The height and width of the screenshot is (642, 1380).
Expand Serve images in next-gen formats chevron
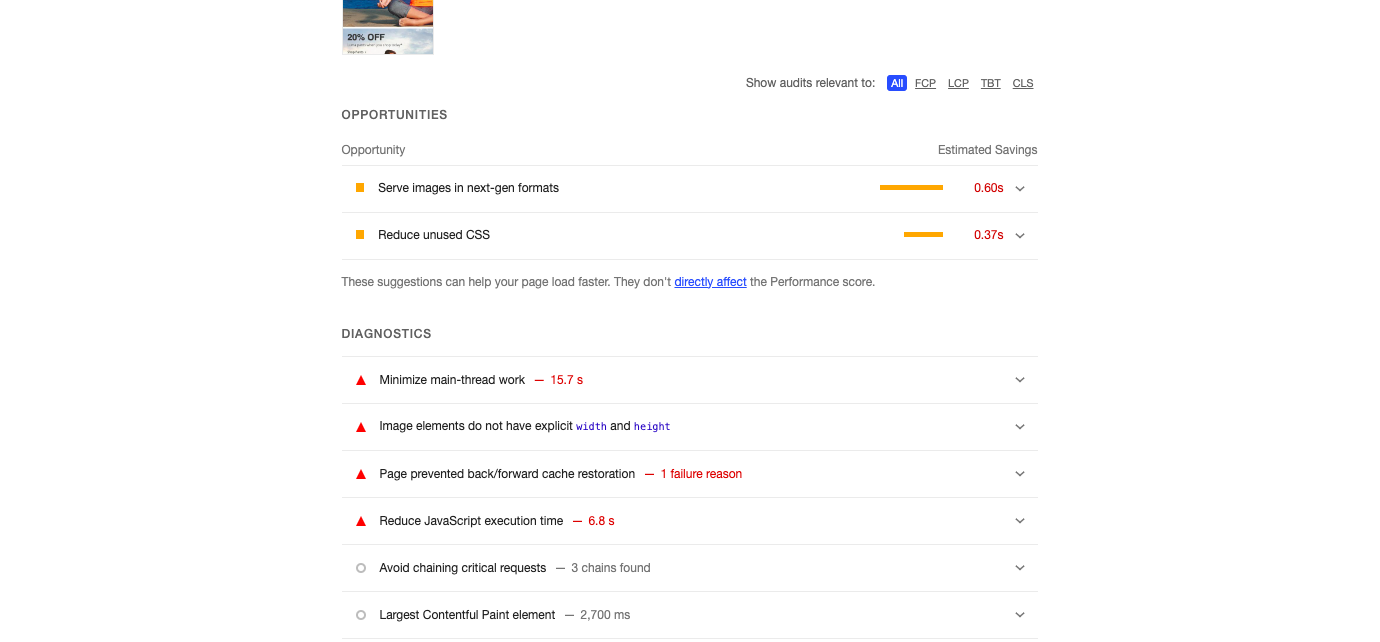tap(1020, 188)
